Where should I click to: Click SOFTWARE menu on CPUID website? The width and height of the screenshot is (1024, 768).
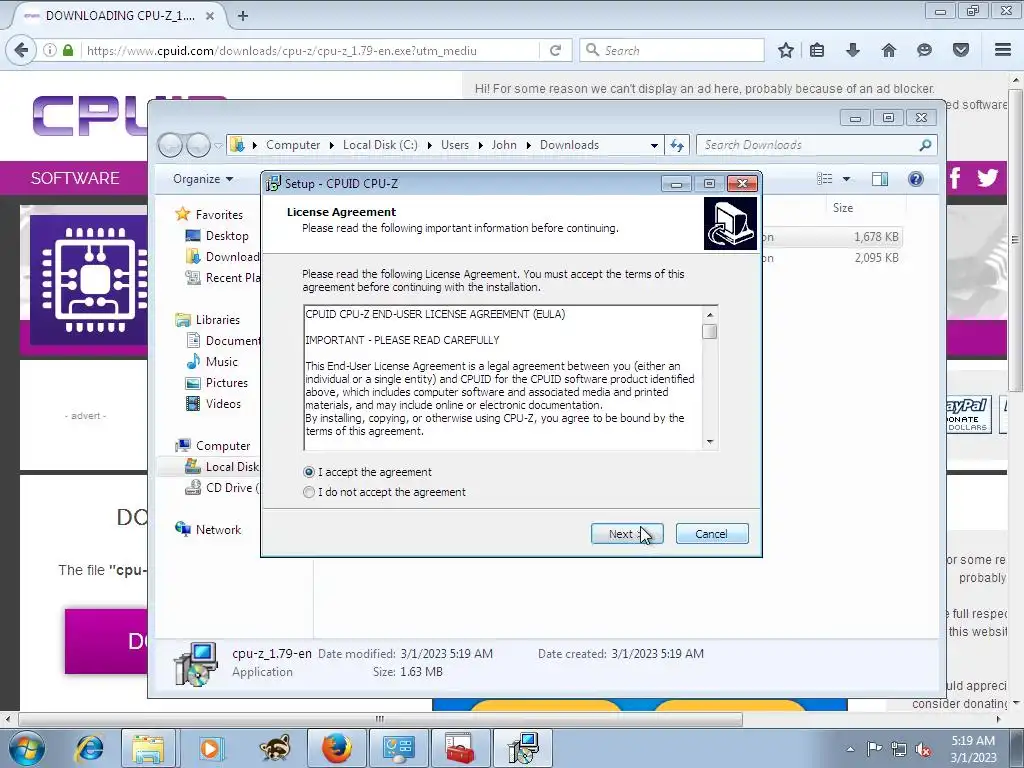(x=74, y=178)
